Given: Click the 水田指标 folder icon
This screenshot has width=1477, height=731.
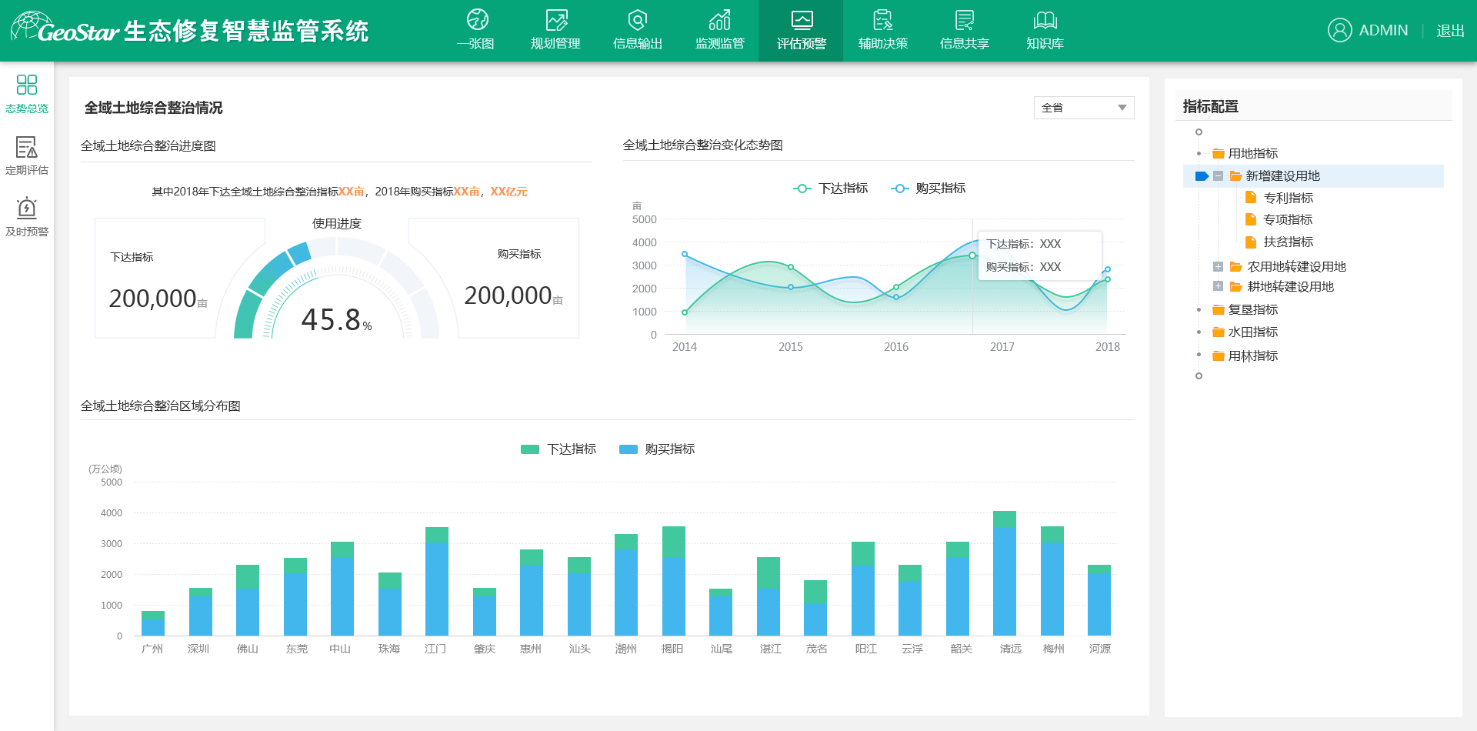Looking at the screenshot, I should (1218, 332).
